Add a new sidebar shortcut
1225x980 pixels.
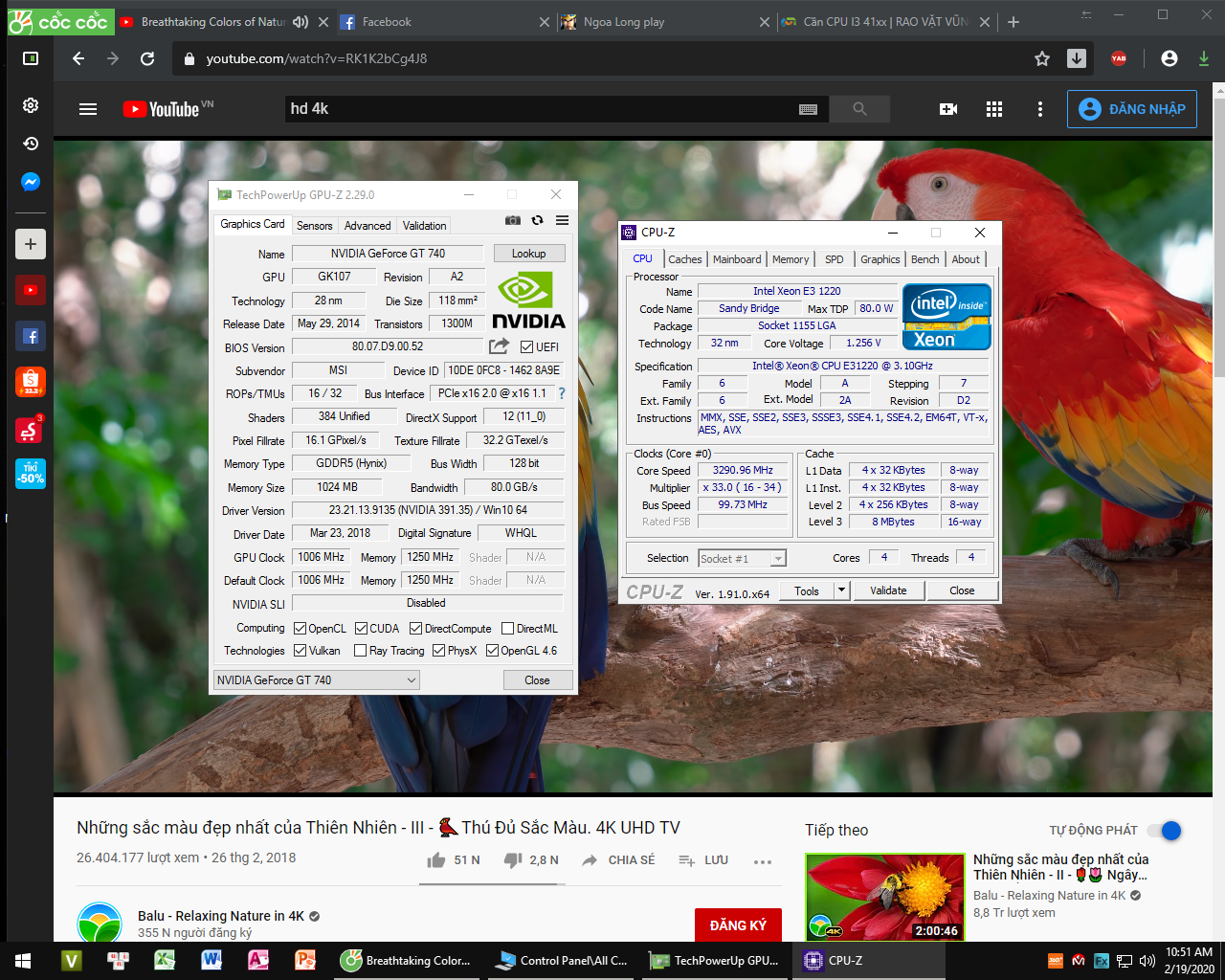point(31,244)
